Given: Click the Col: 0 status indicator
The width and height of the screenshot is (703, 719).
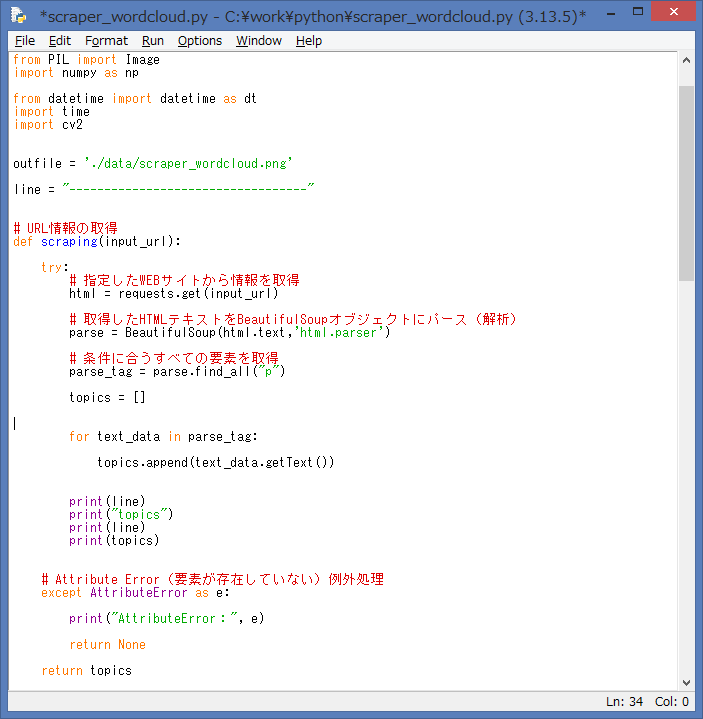Looking at the screenshot, I should (x=671, y=702).
